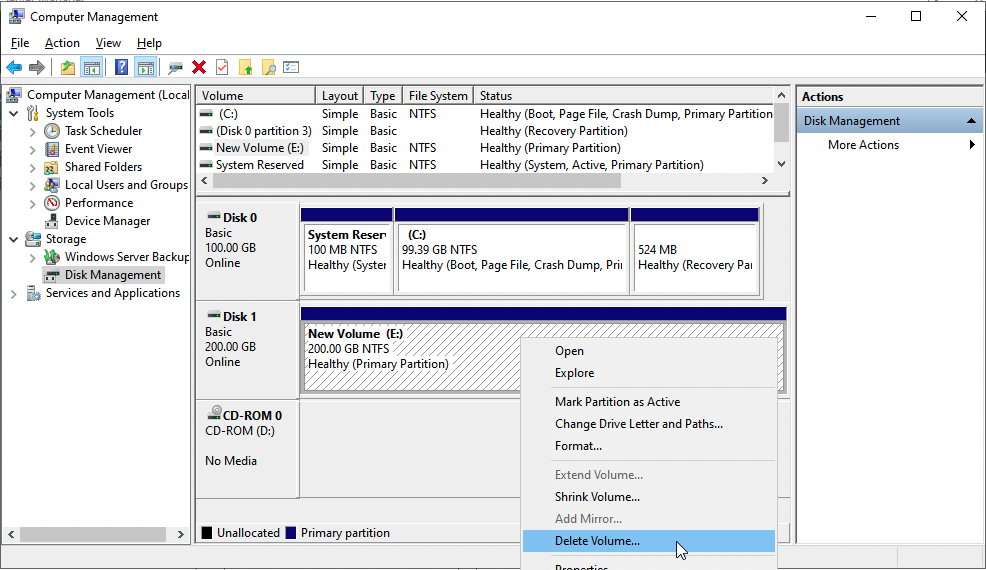Click volume list horizontal scrollbar right arrow
The image size is (986, 570).
coord(765,181)
